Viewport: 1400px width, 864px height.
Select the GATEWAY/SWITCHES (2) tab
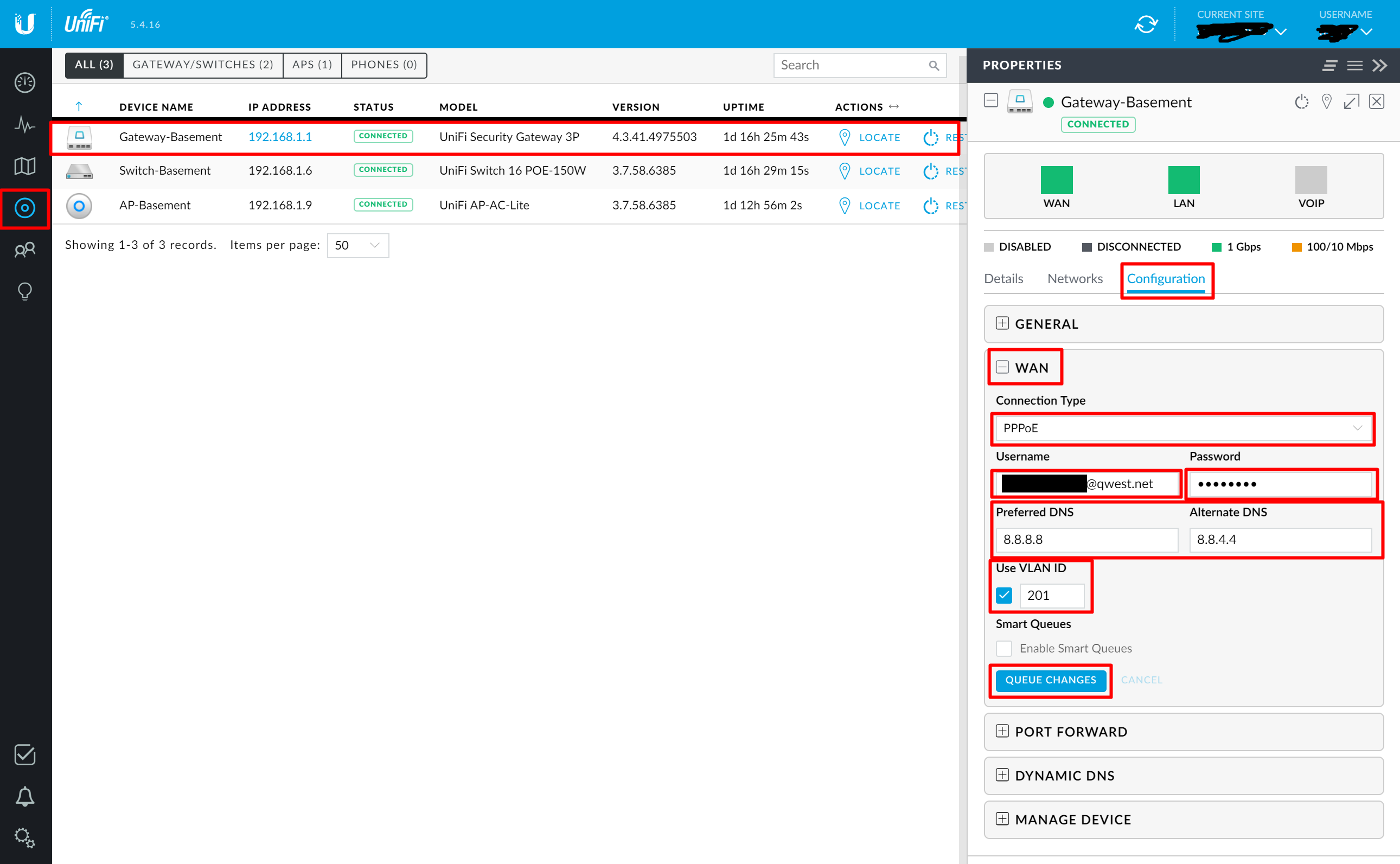203,65
